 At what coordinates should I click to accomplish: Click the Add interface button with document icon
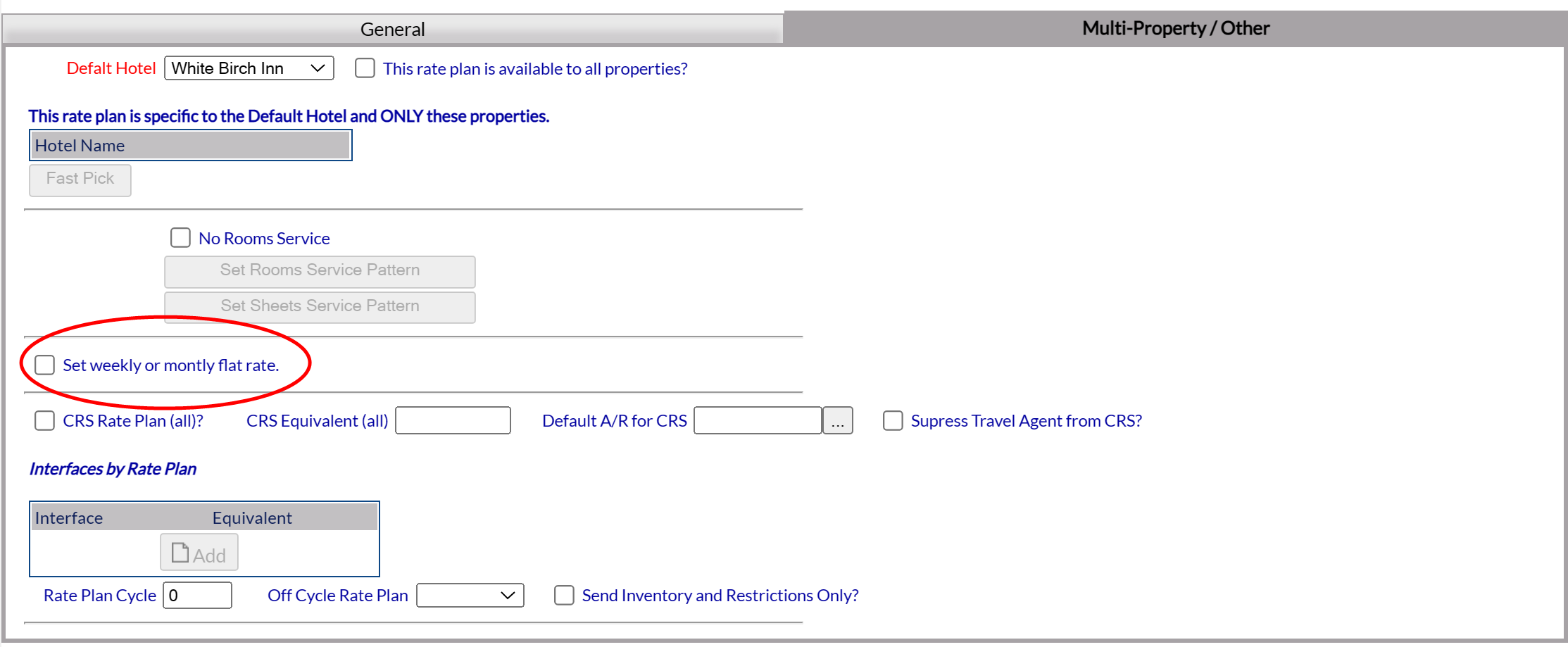point(199,553)
